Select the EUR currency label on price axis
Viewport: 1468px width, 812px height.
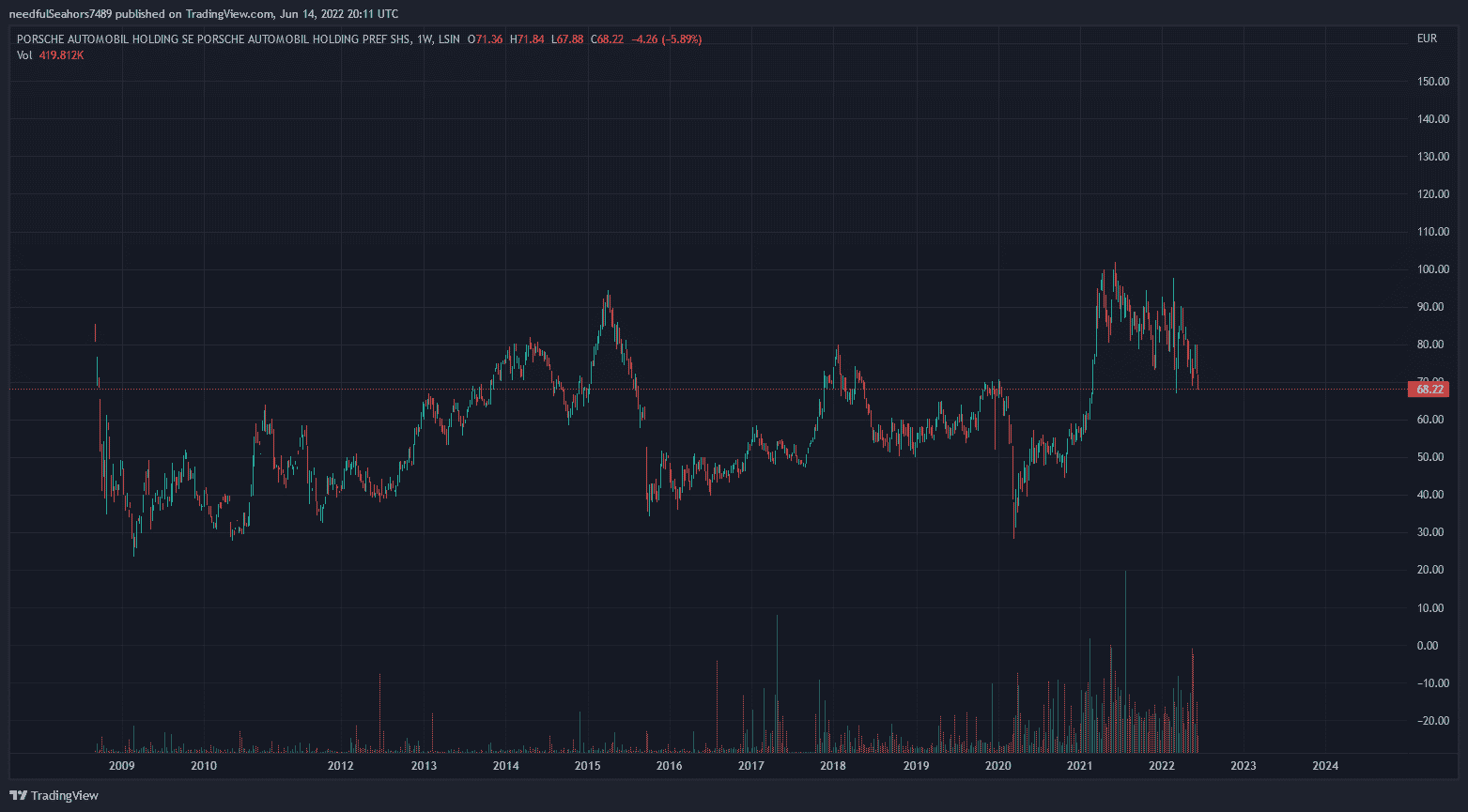(x=1427, y=38)
